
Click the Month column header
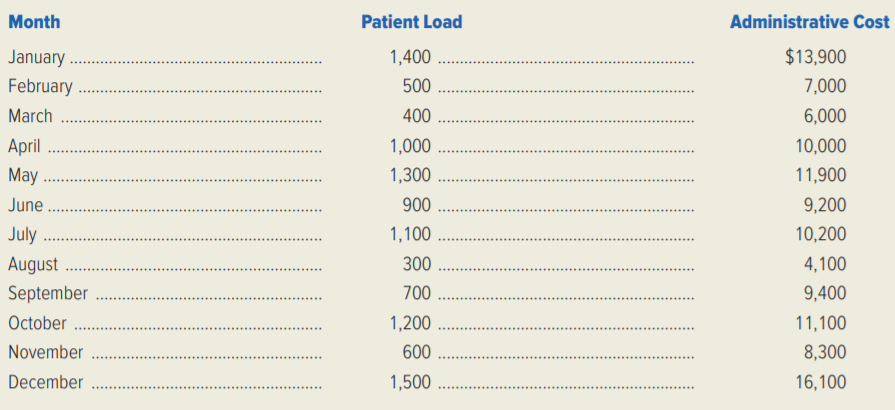[x=34, y=21]
